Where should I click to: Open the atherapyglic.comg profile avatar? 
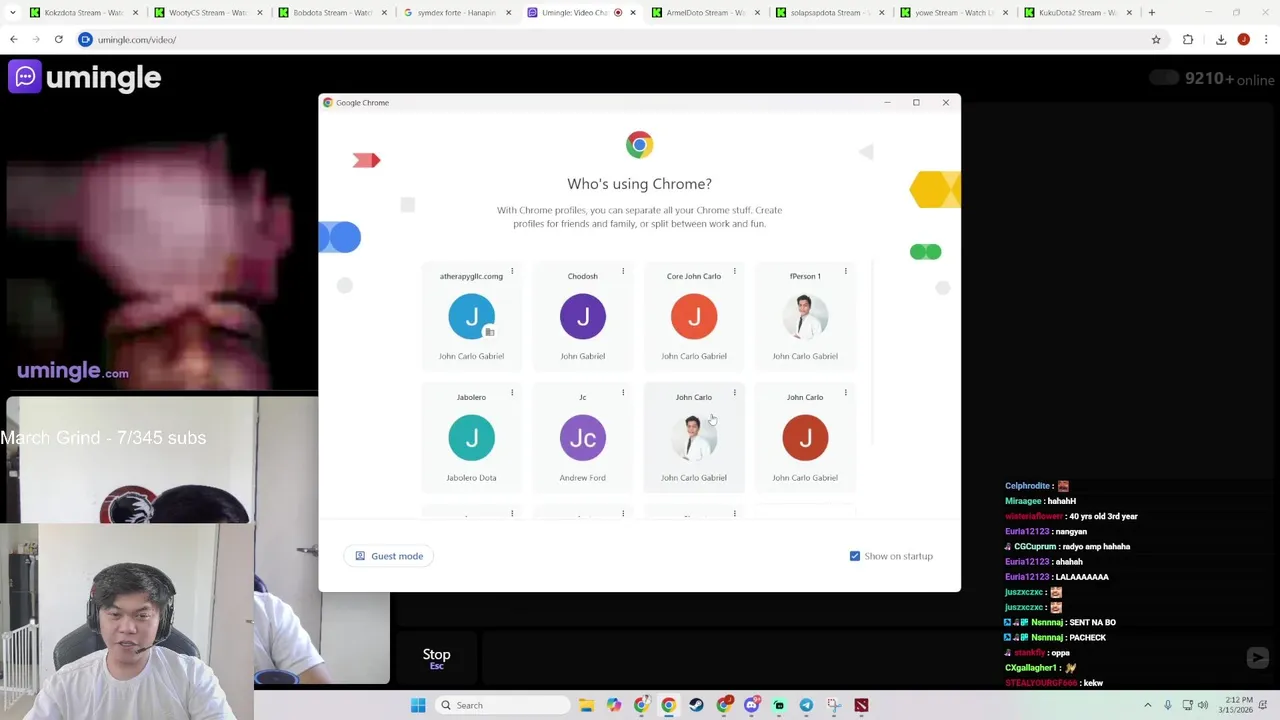click(471, 317)
